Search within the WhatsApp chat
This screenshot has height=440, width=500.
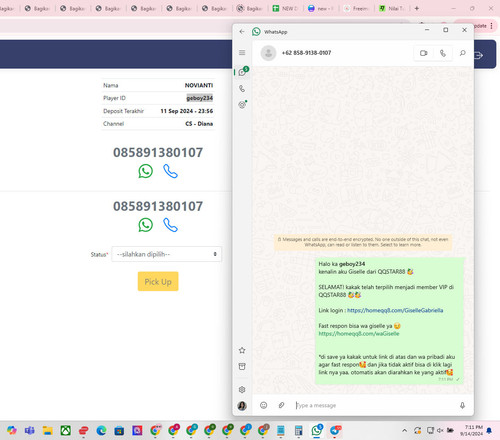coord(463,53)
